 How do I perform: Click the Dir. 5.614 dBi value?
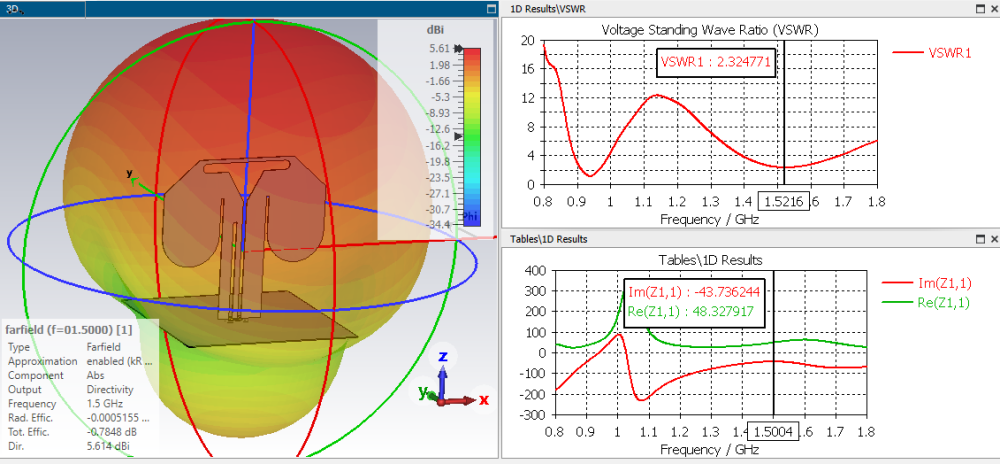107,446
